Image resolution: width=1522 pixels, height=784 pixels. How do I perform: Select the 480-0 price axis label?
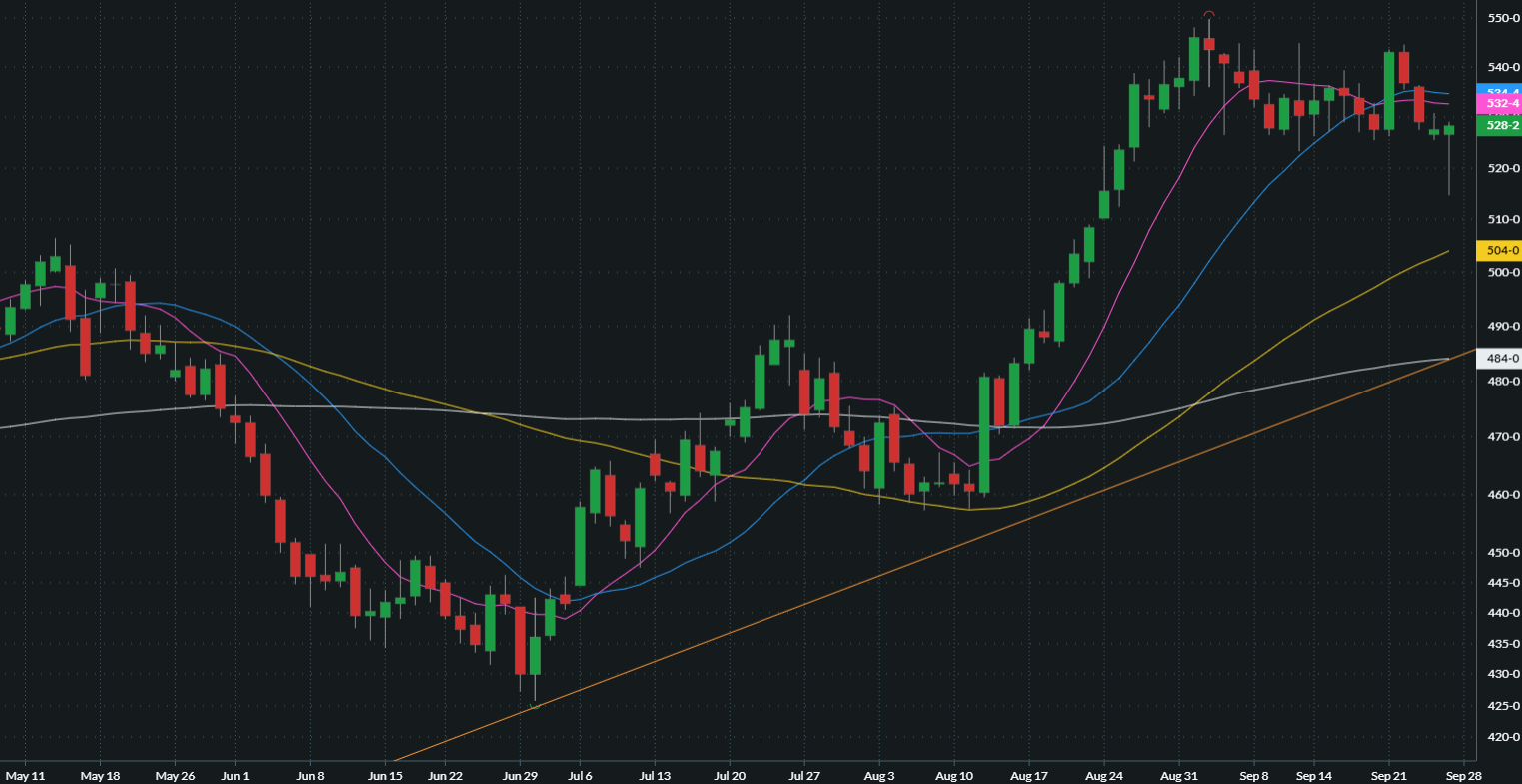[x=1503, y=381]
